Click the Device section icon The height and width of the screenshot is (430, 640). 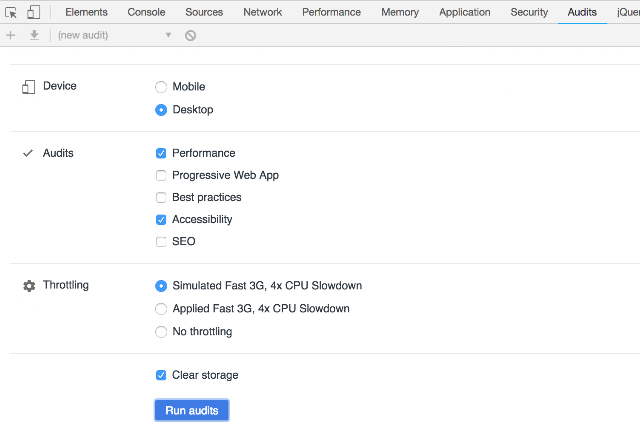click(29, 87)
